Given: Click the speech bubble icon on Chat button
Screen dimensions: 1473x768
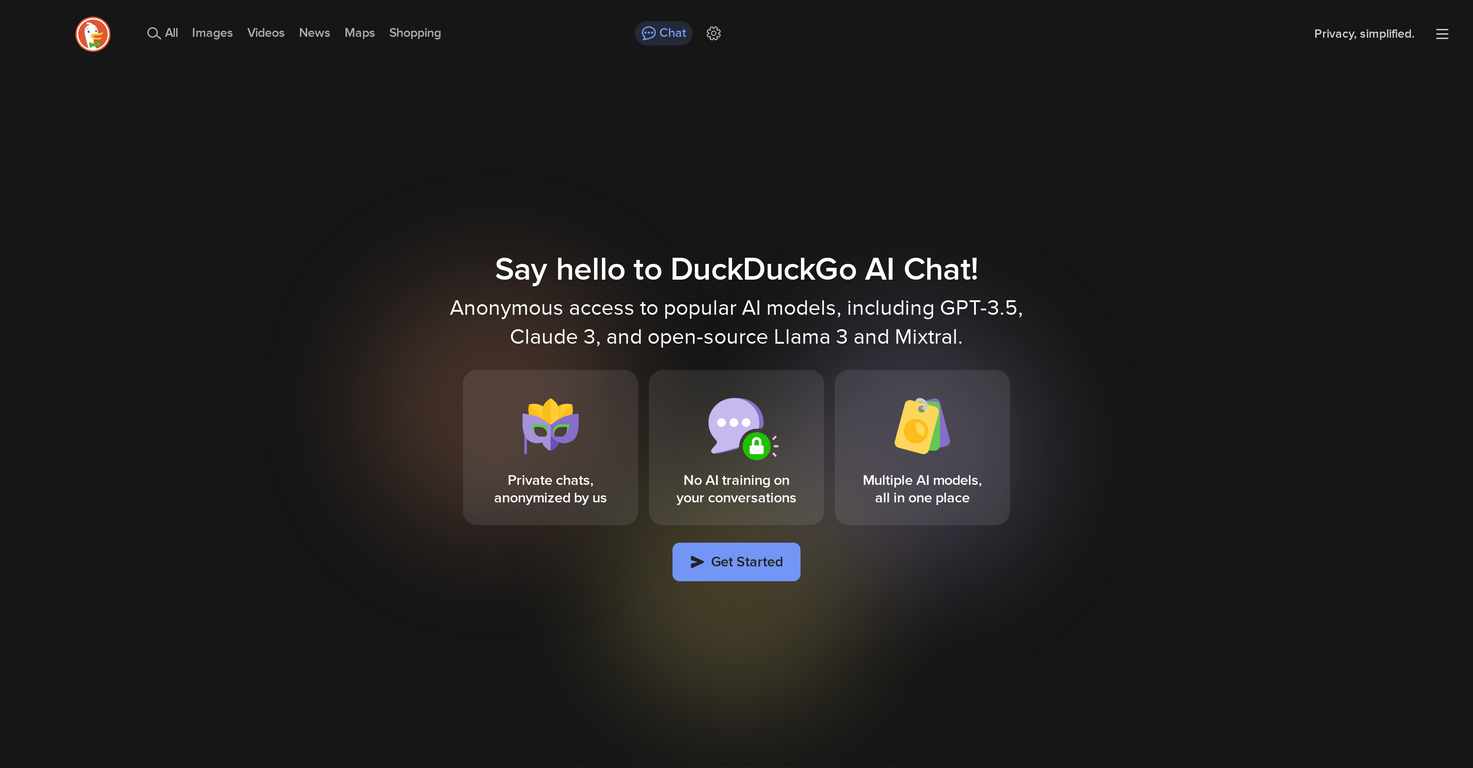Looking at the screenshot, I should (649, 32).
